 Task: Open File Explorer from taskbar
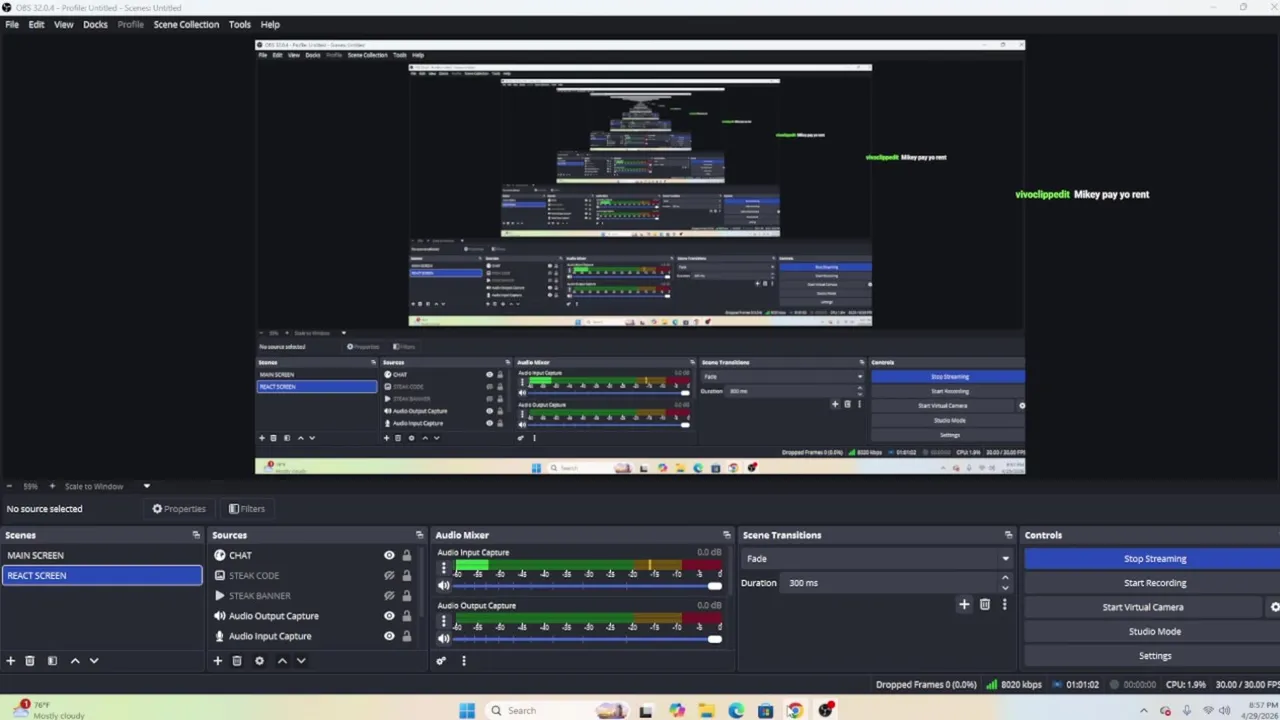706,710
